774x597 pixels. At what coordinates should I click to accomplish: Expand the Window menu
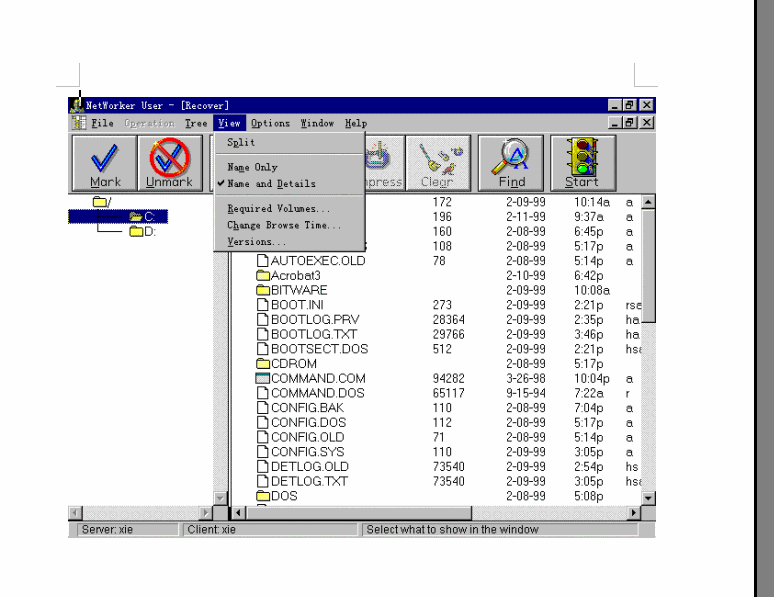[317, 123]
